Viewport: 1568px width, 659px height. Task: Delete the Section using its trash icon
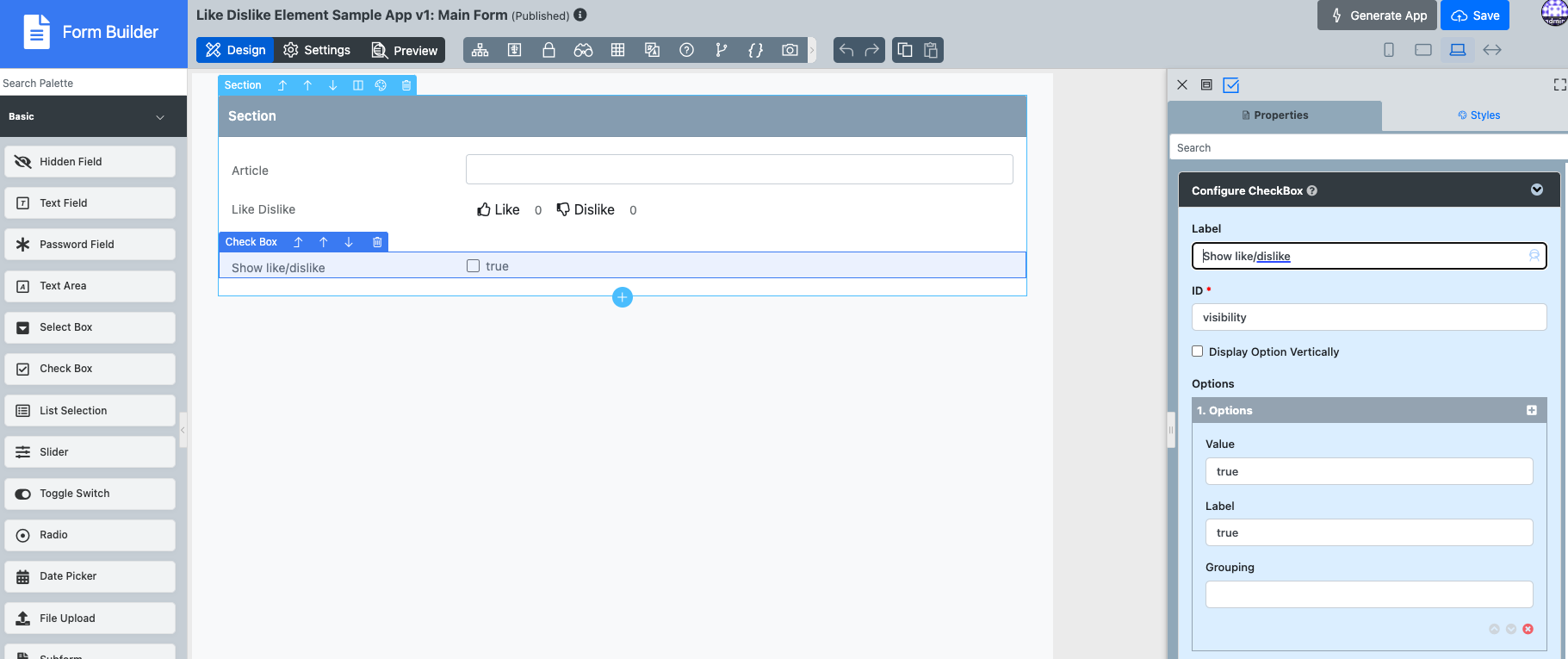[406, 85]
